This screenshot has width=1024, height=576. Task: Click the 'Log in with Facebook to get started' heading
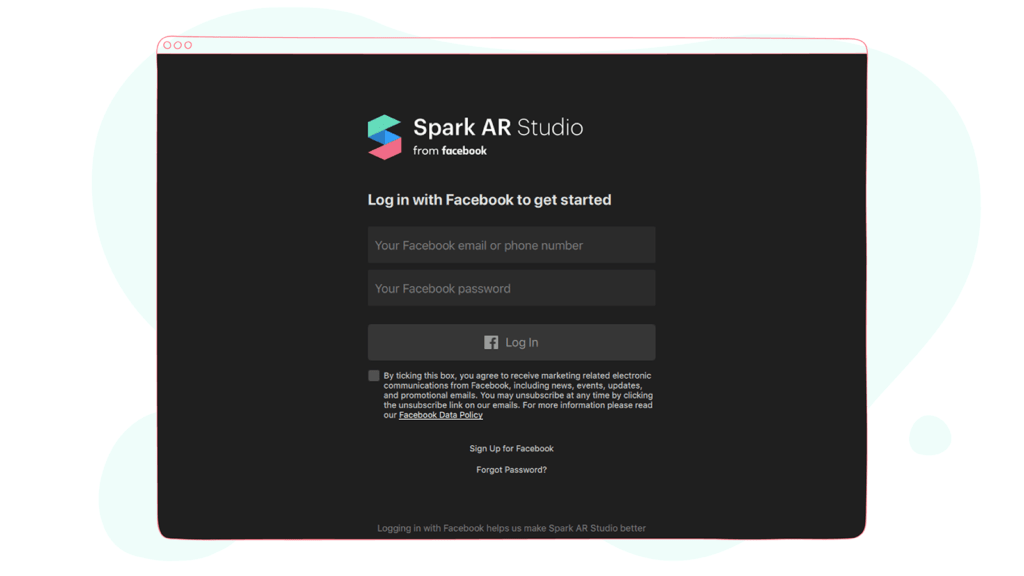(x=489, y=200)
